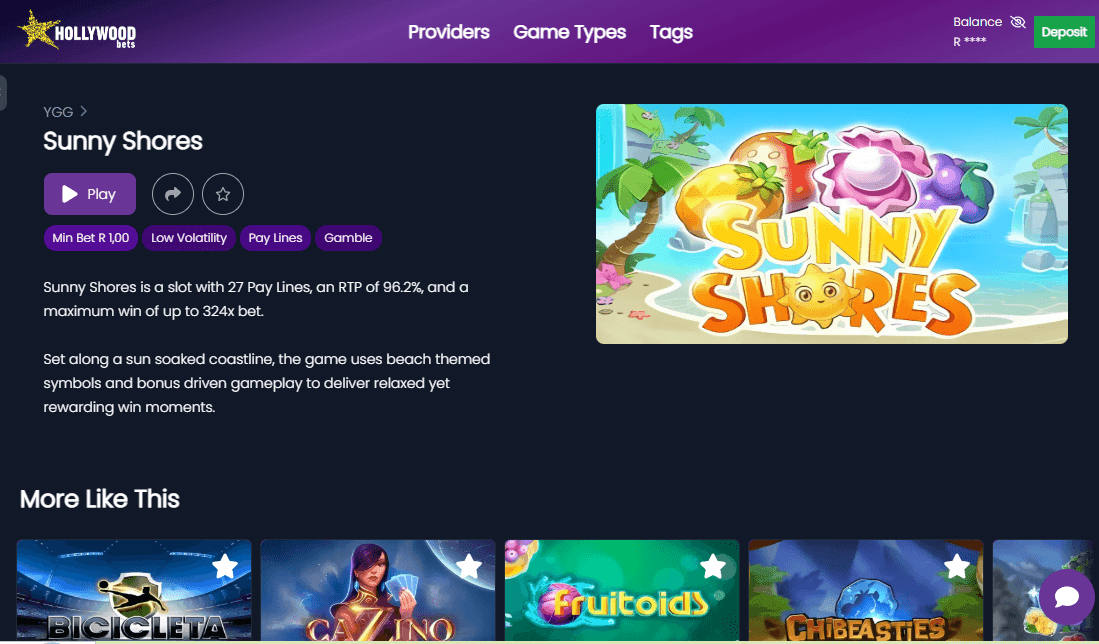Viewport: 1099px width, 644px height.
Task: Select the Gamble tag
Action: click(x=348, y=238)
